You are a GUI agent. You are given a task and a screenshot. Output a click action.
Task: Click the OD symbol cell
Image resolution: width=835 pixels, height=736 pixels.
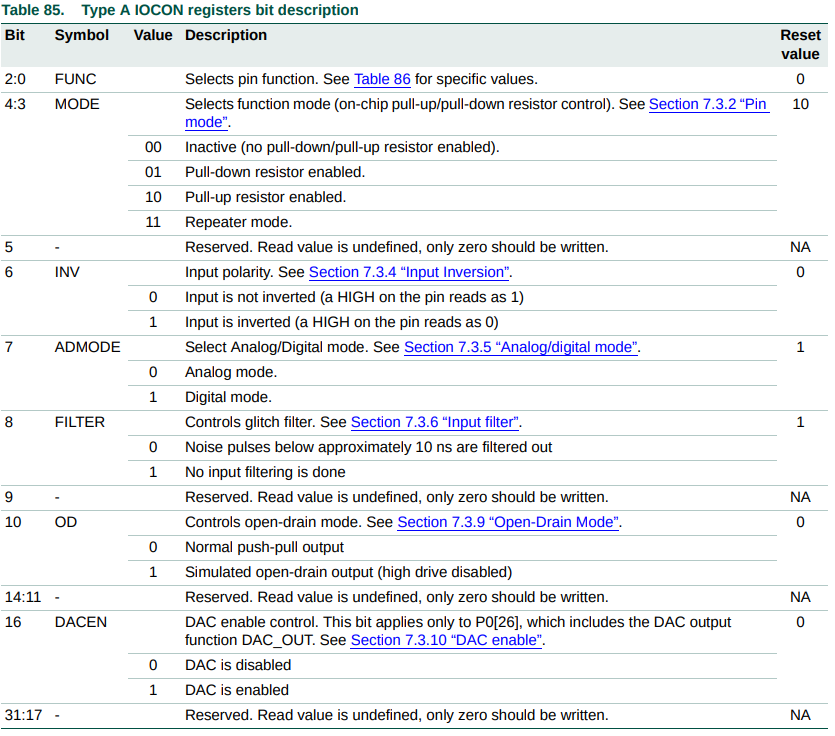(66, 522)
